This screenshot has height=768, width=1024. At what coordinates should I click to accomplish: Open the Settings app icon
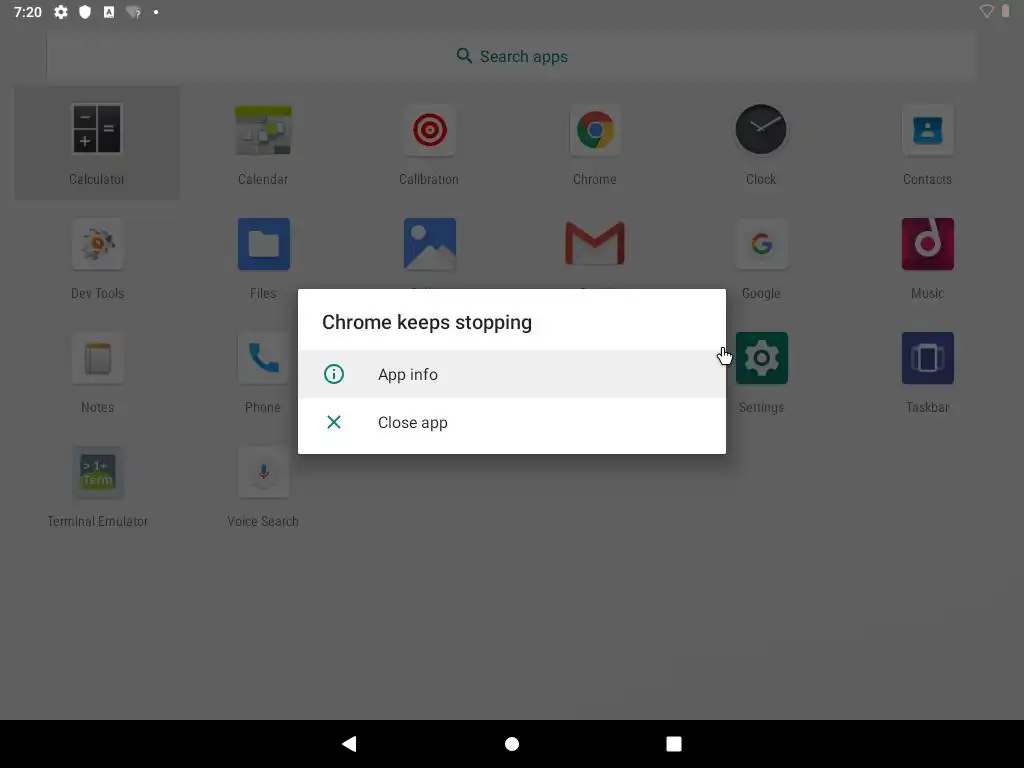[x=761, y=358]
